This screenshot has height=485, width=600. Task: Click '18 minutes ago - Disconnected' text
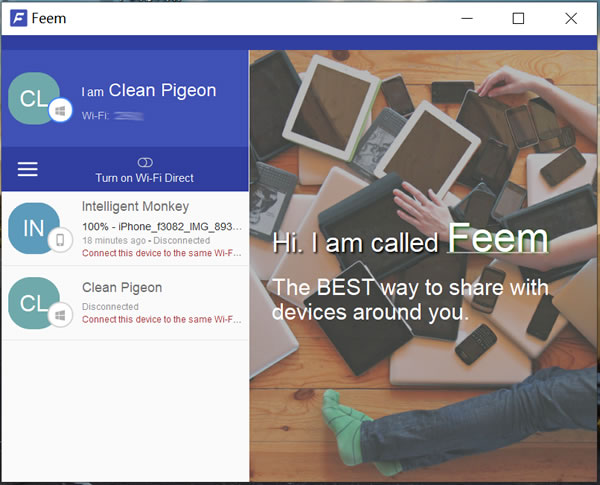pyautogui.click(x=146, y=240)
